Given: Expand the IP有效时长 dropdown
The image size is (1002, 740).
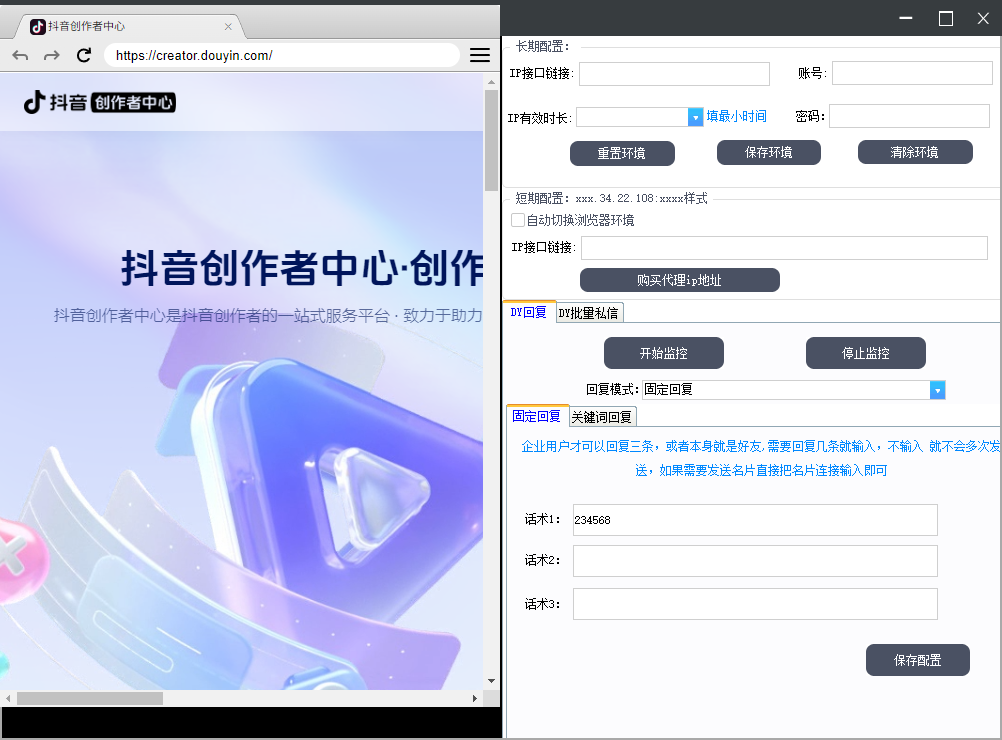Looking at the screenshot, I should tap(695, 117).
